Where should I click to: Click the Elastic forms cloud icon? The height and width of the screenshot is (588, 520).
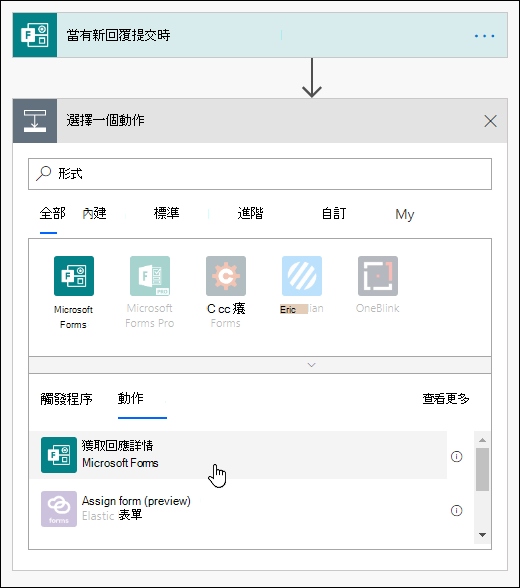tap(59, 509)
